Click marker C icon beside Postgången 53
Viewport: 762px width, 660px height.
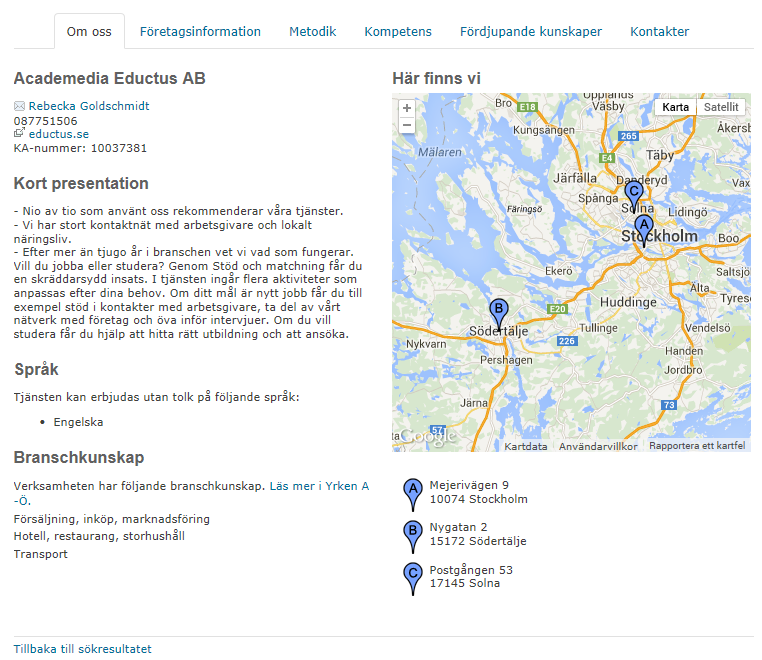tap(413, 578)
